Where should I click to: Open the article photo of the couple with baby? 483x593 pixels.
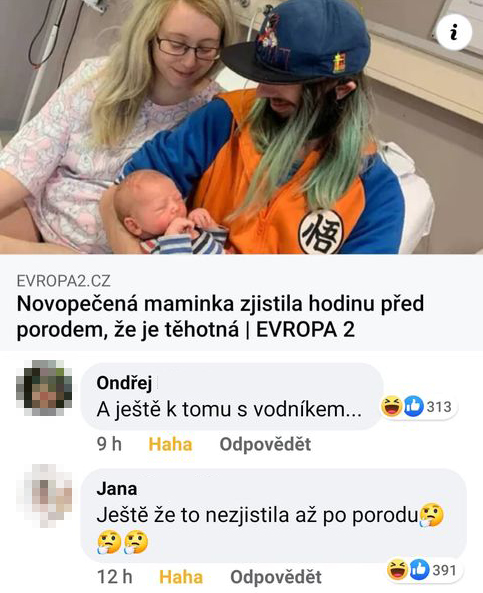(241, 127)
